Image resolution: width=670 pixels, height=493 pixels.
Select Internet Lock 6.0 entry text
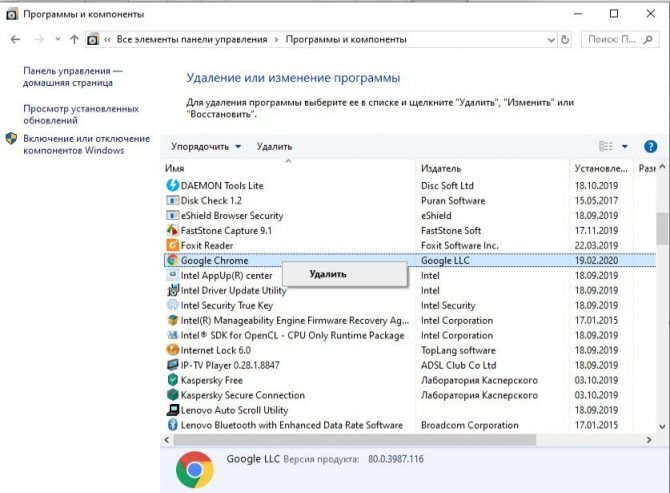click(x=216, y=350)
